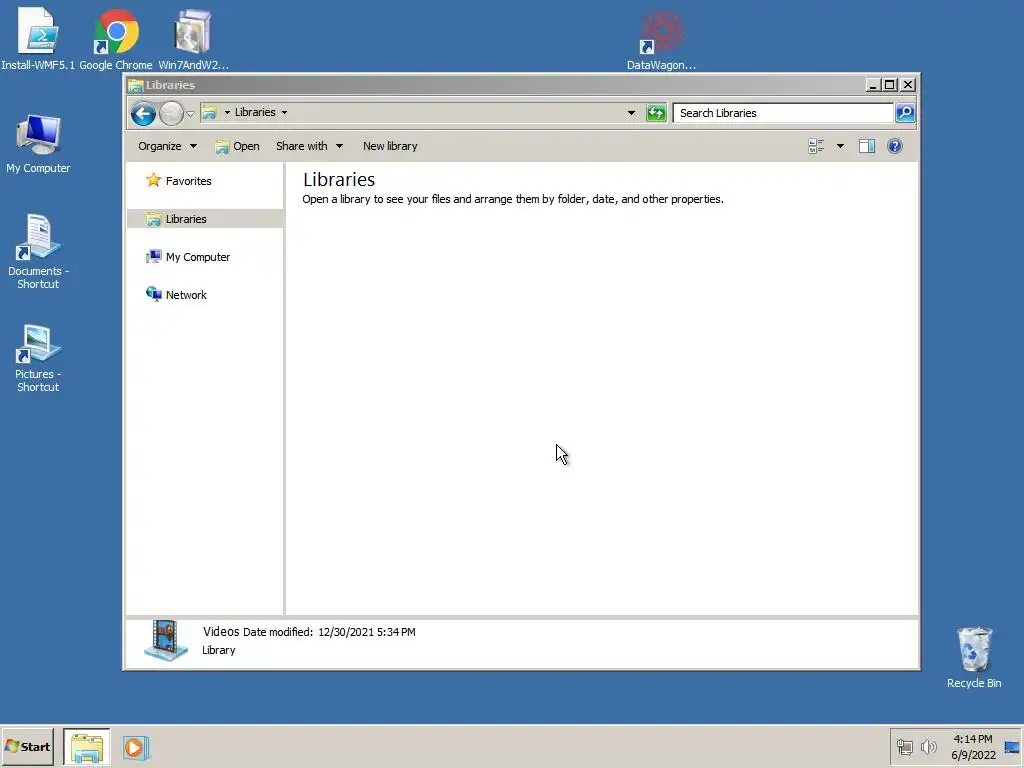Screen dimensions: 1024x768
Task: Click the search magnifier button
Action: [x=905, y=113]
